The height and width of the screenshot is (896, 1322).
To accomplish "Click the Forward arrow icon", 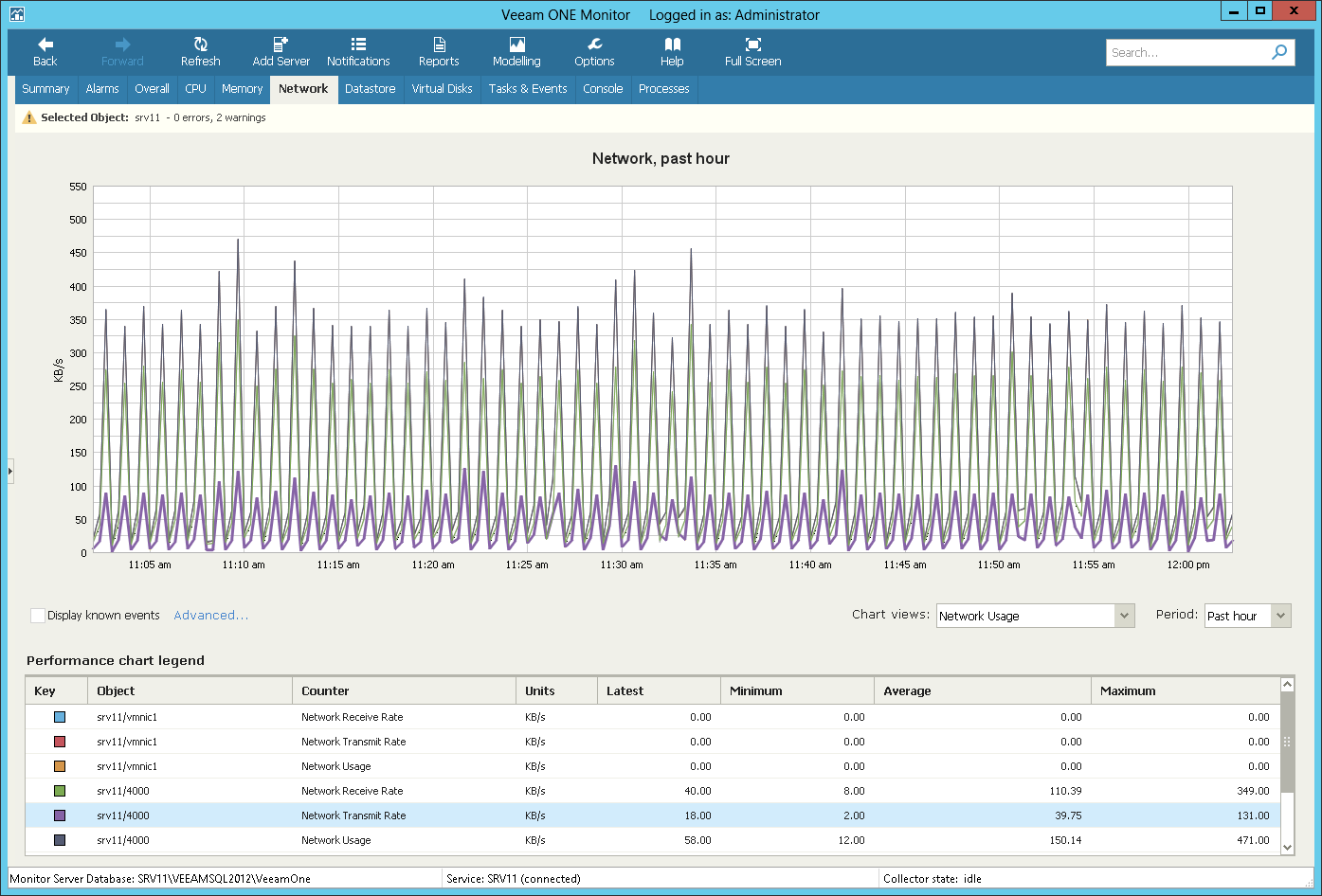I will pos(122,45).
